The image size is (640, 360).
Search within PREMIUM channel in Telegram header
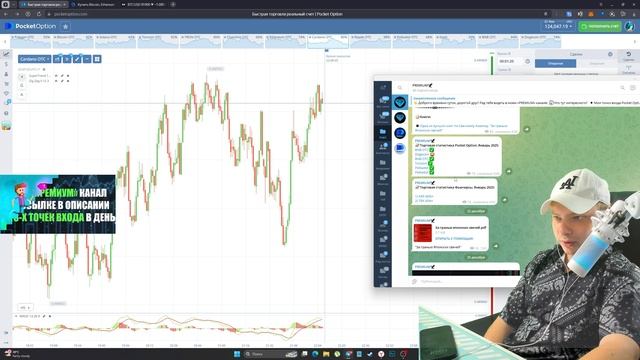pyautogui.click(x=622, y=87)
